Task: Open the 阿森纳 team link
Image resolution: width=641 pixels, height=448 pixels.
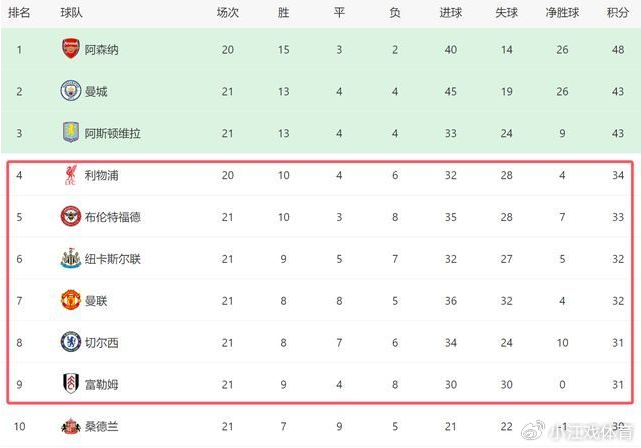Action: (102, 49)
